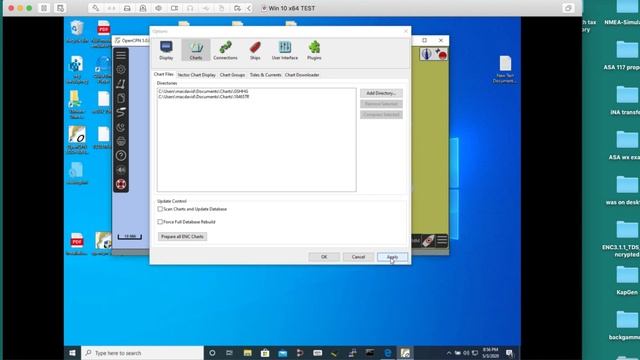Open the Recycle Bin on Windows desktop
The height and width of the screenshot is (360, 640).
77,32
